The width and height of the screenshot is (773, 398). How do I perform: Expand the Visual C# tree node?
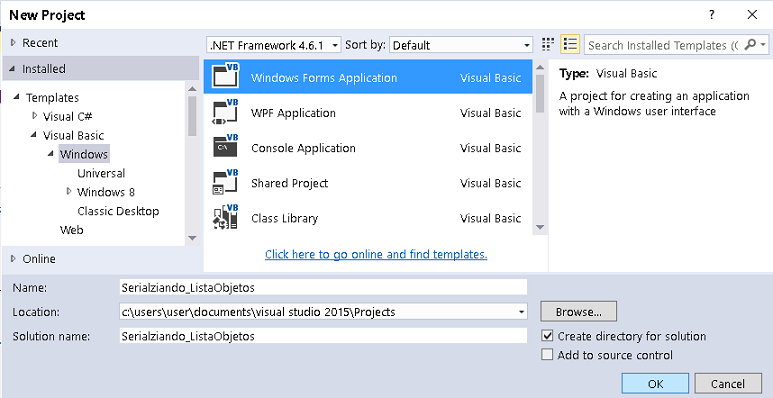pos(35,116)
